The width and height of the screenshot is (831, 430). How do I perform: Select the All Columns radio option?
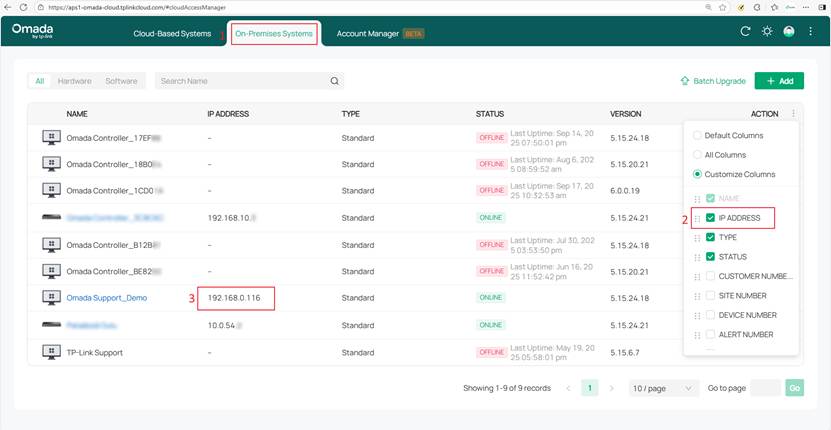click(x=697, y=155)
